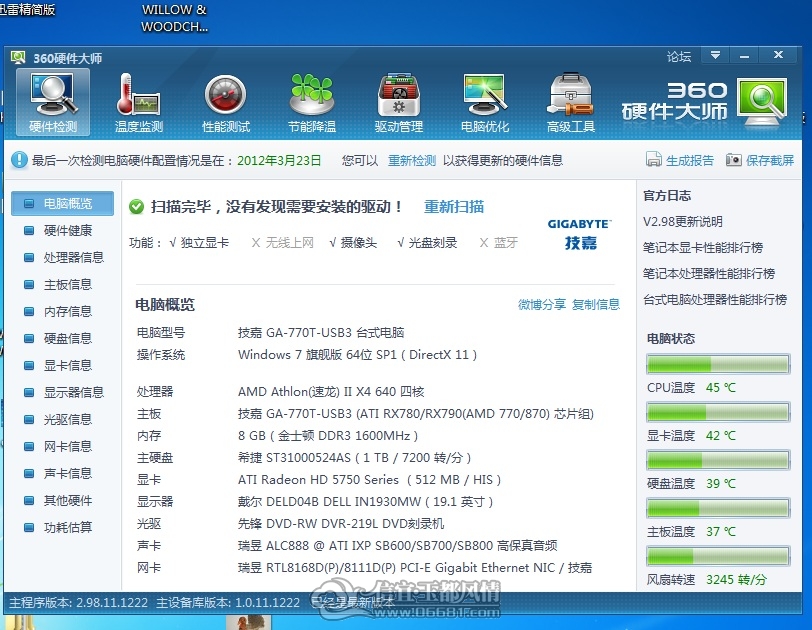Open 笔记本处理器性能排行榜 ranking
The width and height of the screenshot is (812, 630).
(709, 273)
